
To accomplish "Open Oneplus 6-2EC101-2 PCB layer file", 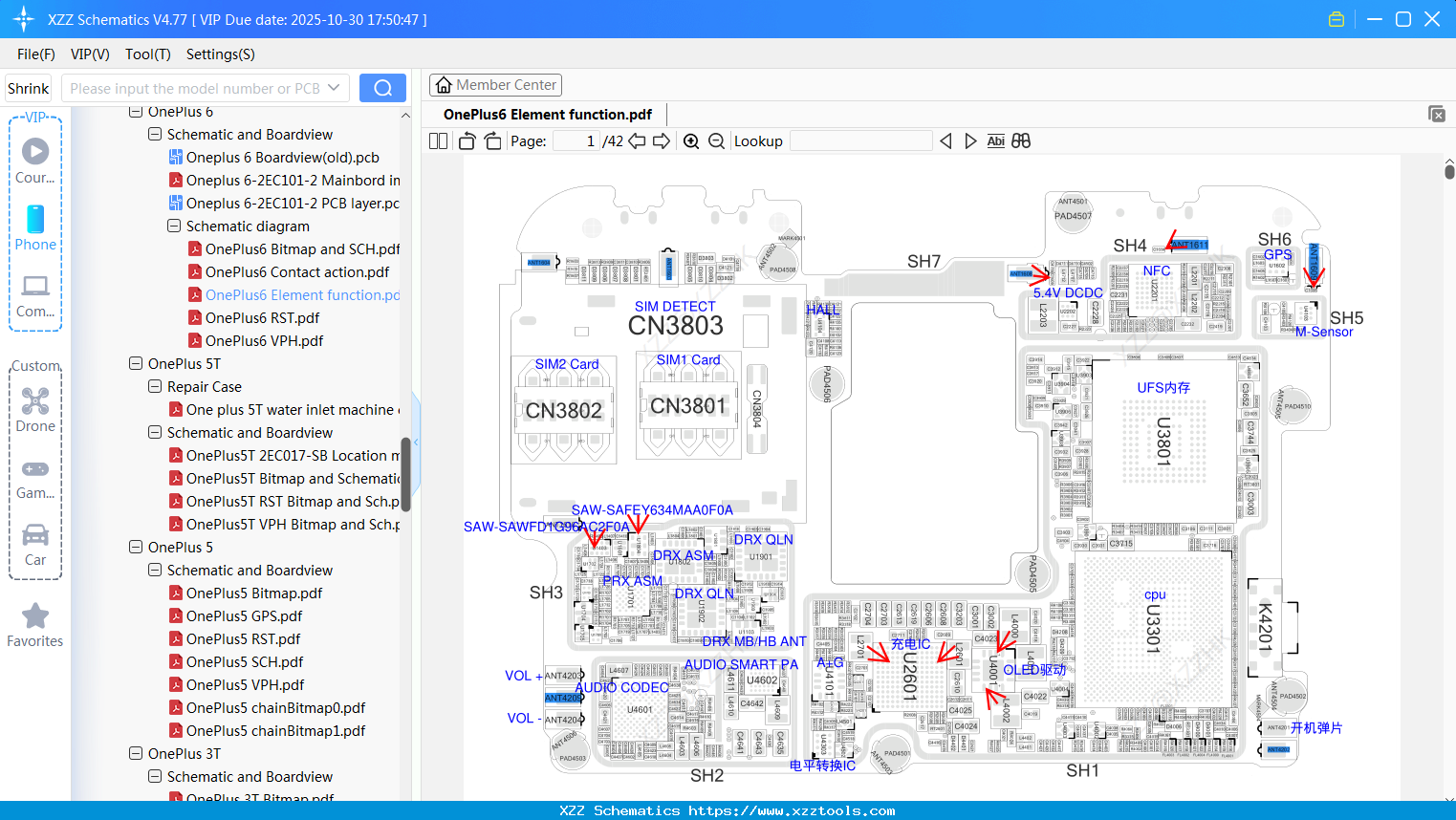I will pos(293,204).
